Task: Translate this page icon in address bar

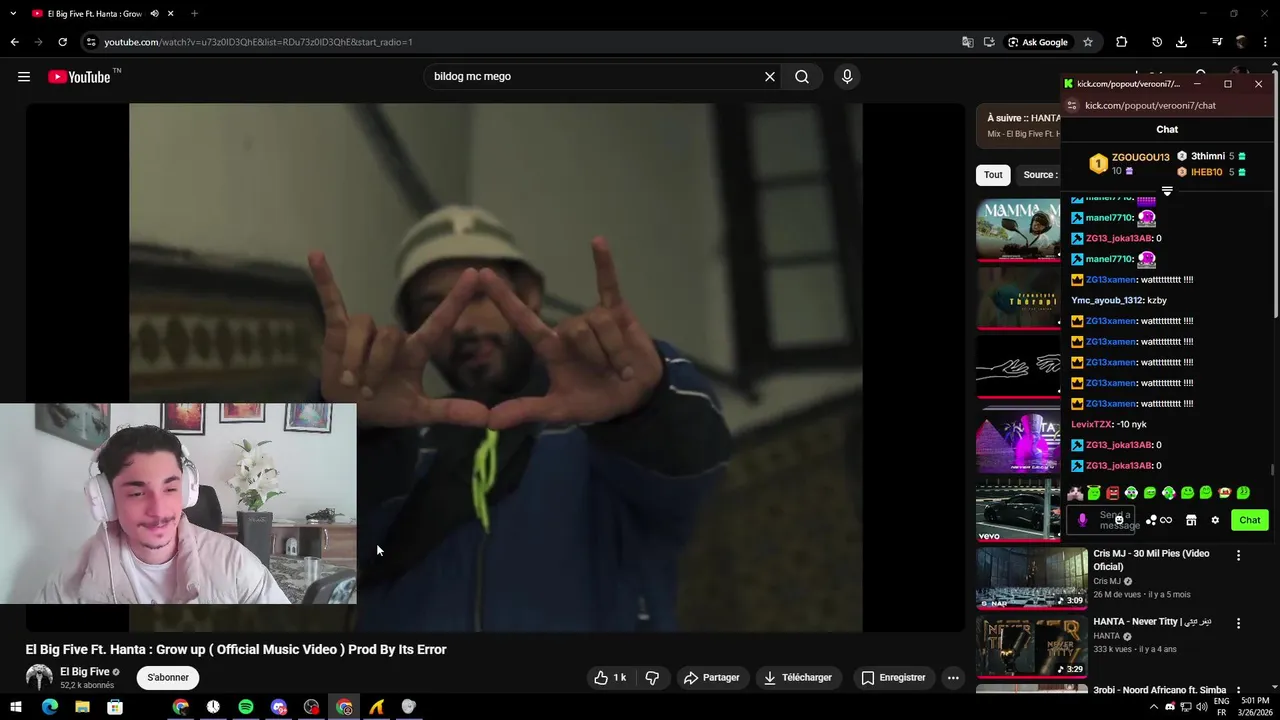Action: coord(967,42)
